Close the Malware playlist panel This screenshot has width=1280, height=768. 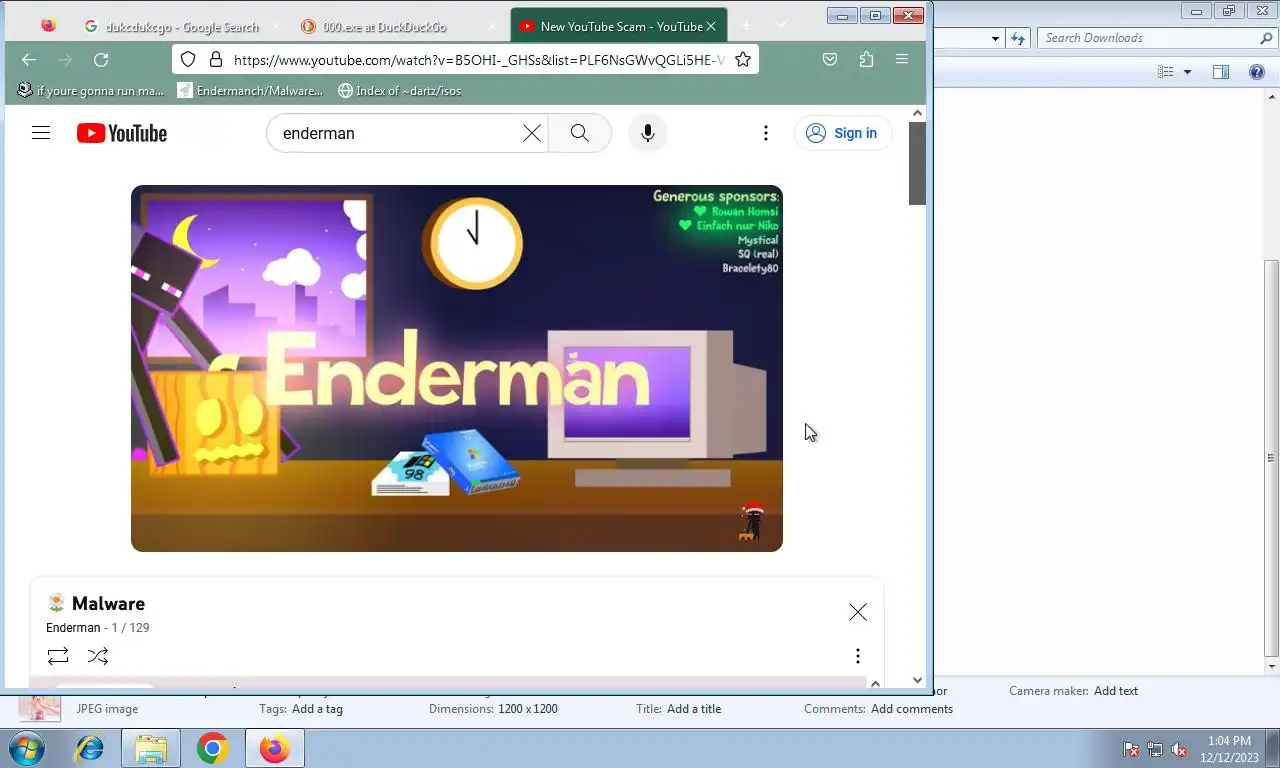(858, 612)
